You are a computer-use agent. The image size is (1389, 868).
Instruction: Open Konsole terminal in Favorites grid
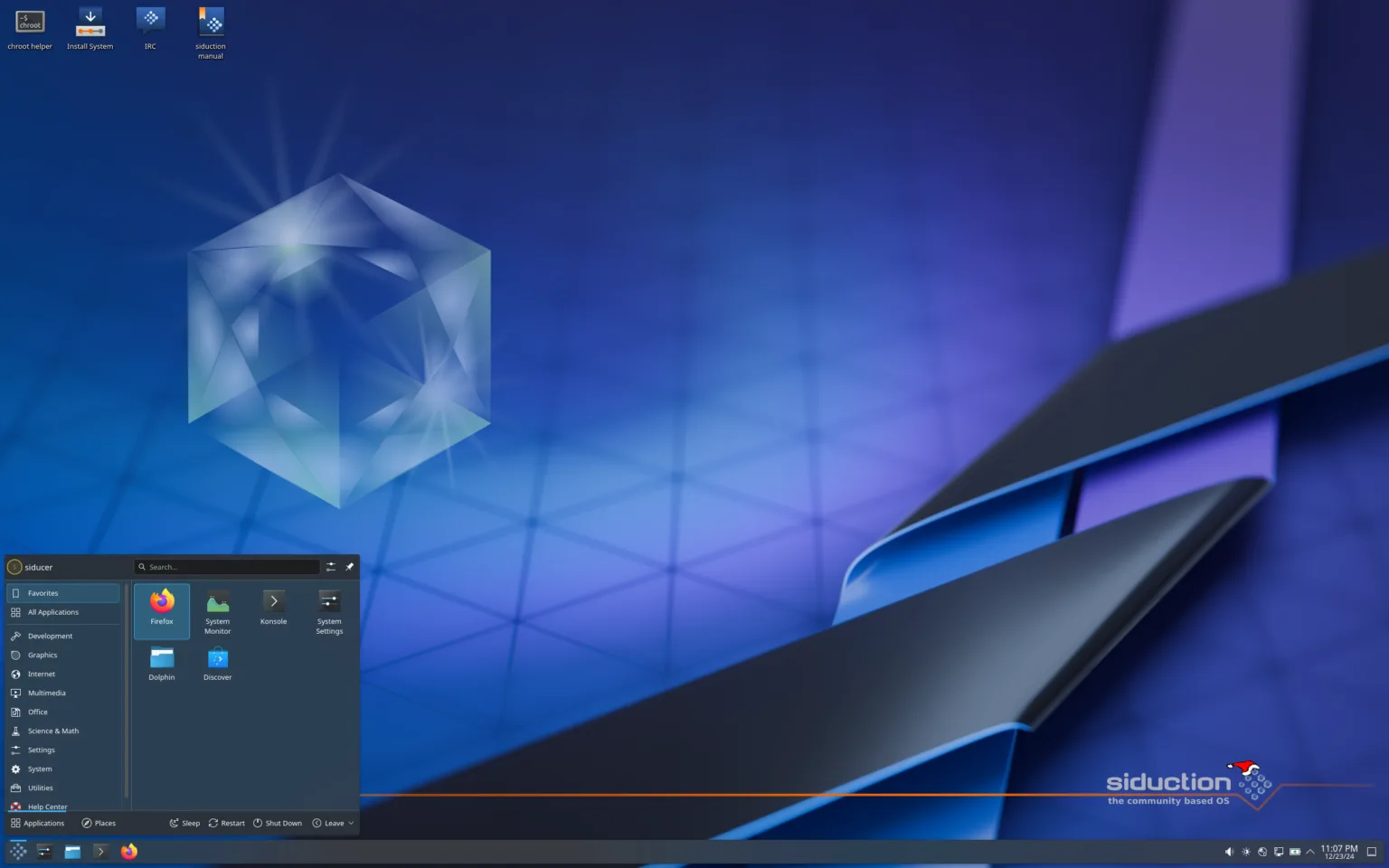coord(273,606)
